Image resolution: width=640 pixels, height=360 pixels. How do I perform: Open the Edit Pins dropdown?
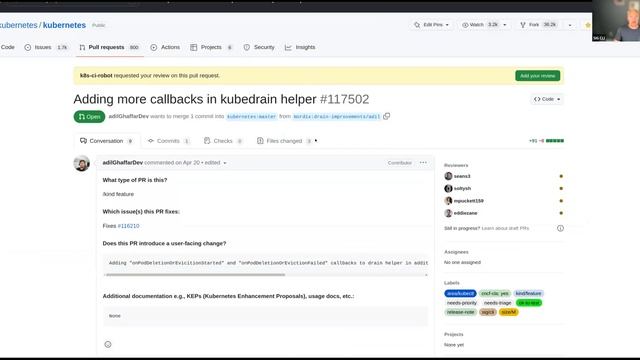[431, 25]
